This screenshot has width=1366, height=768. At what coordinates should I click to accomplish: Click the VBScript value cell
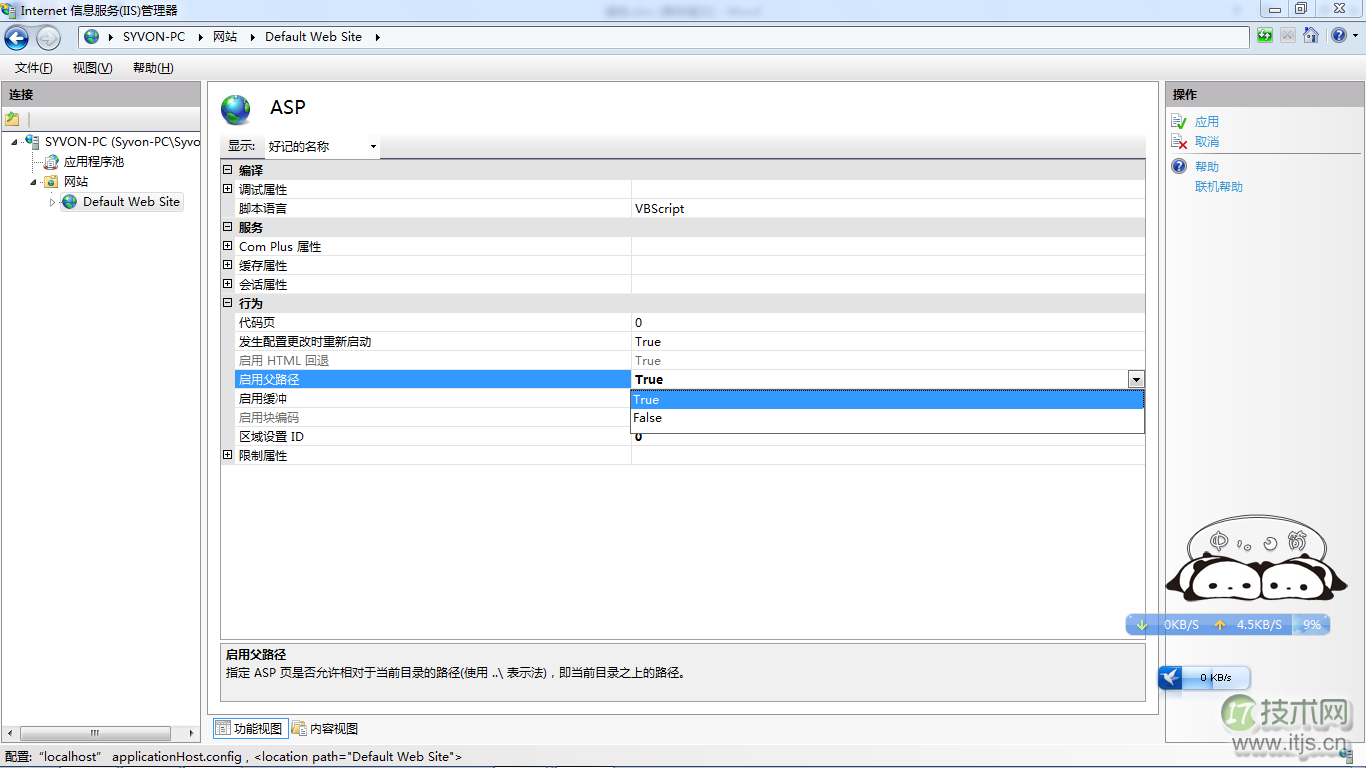tap(888, 209)
